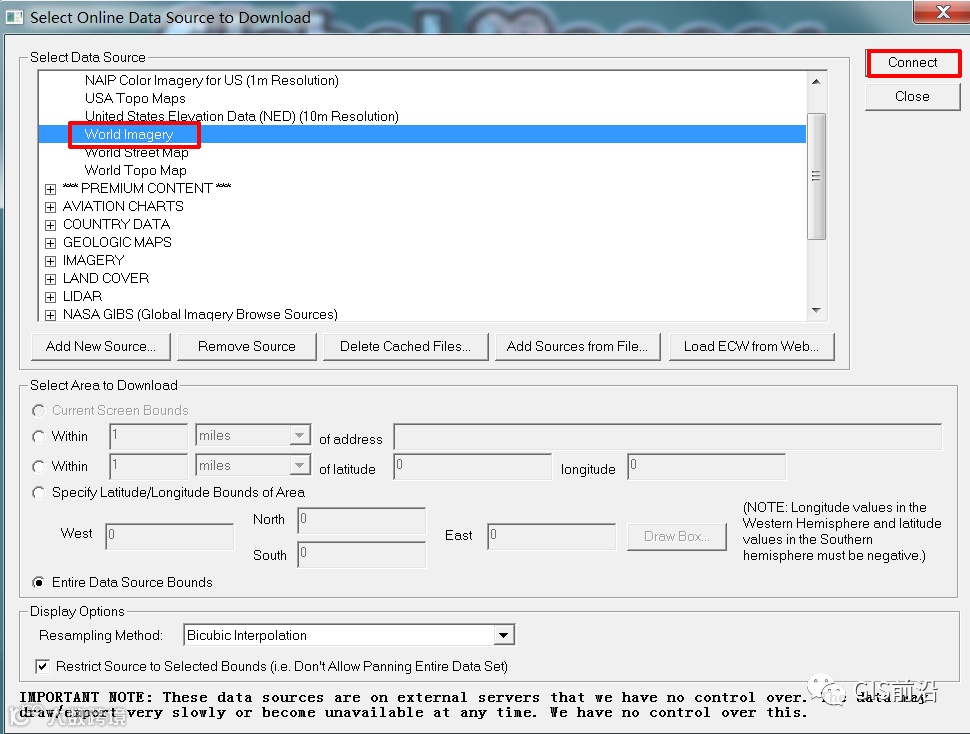Screen dimensions: 970x734
Task: Click Load ECW from Web button
Action: click(x=751, y=346)
